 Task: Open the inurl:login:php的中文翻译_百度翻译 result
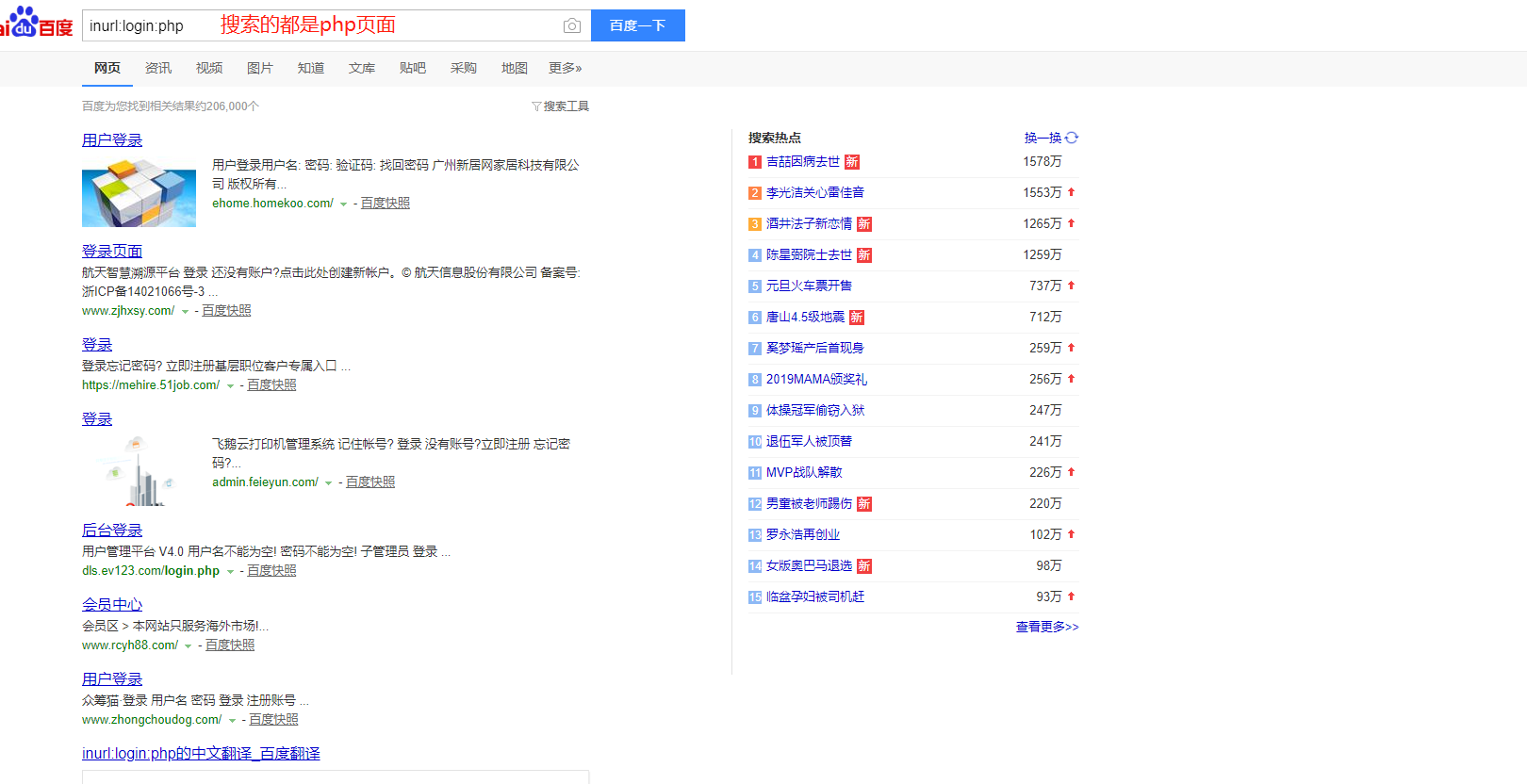[201, 754]
